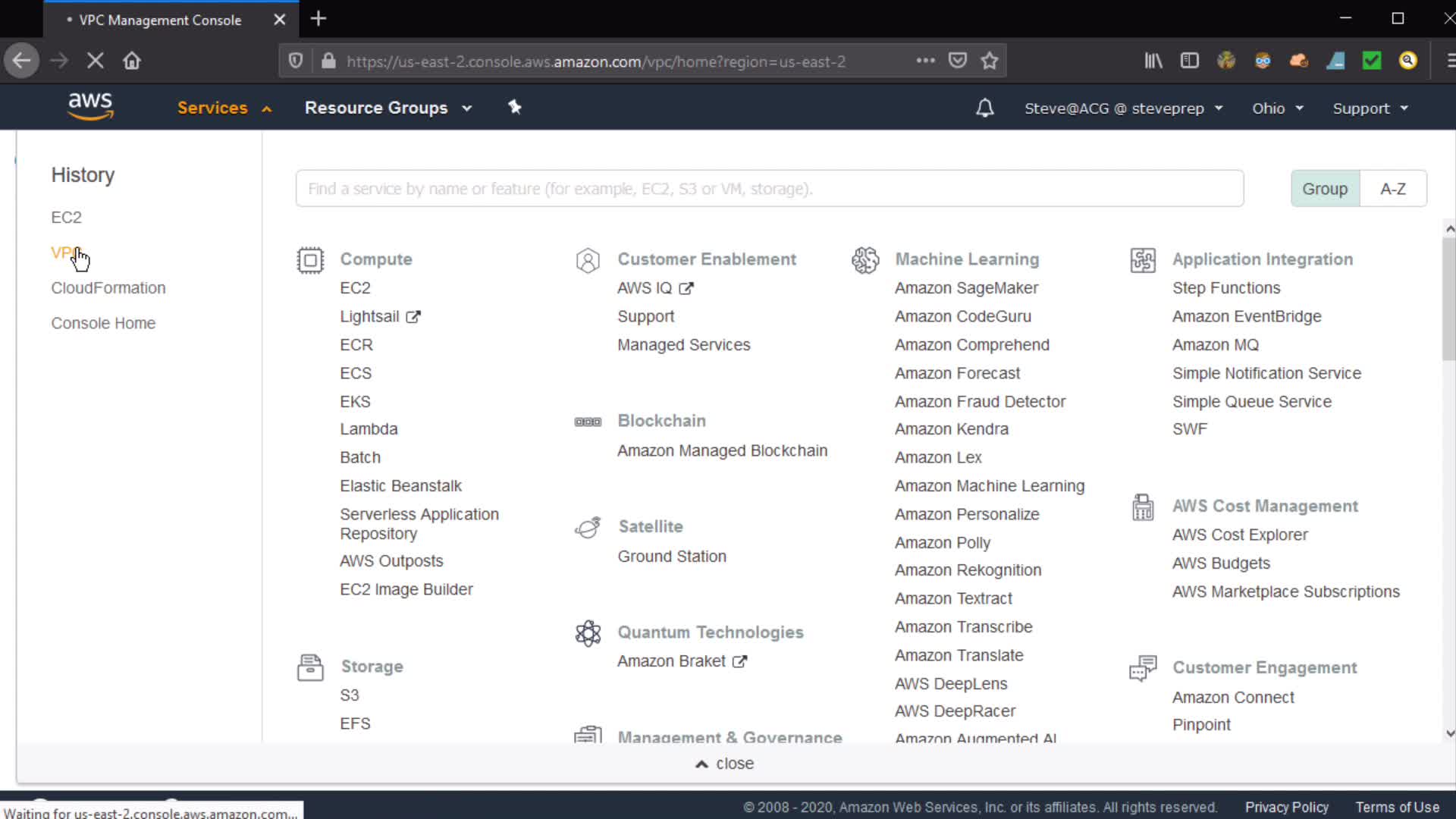Collapse the Services menu
The width and height of the screenshot is (1456, 819).
pyautogui.click(x=224, y=108)
